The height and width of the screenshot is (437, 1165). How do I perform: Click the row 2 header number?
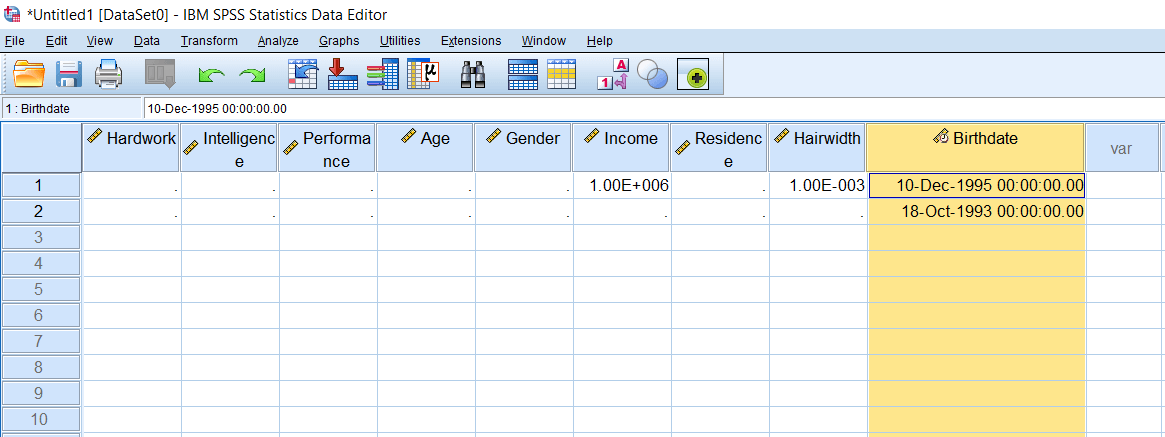40,212
